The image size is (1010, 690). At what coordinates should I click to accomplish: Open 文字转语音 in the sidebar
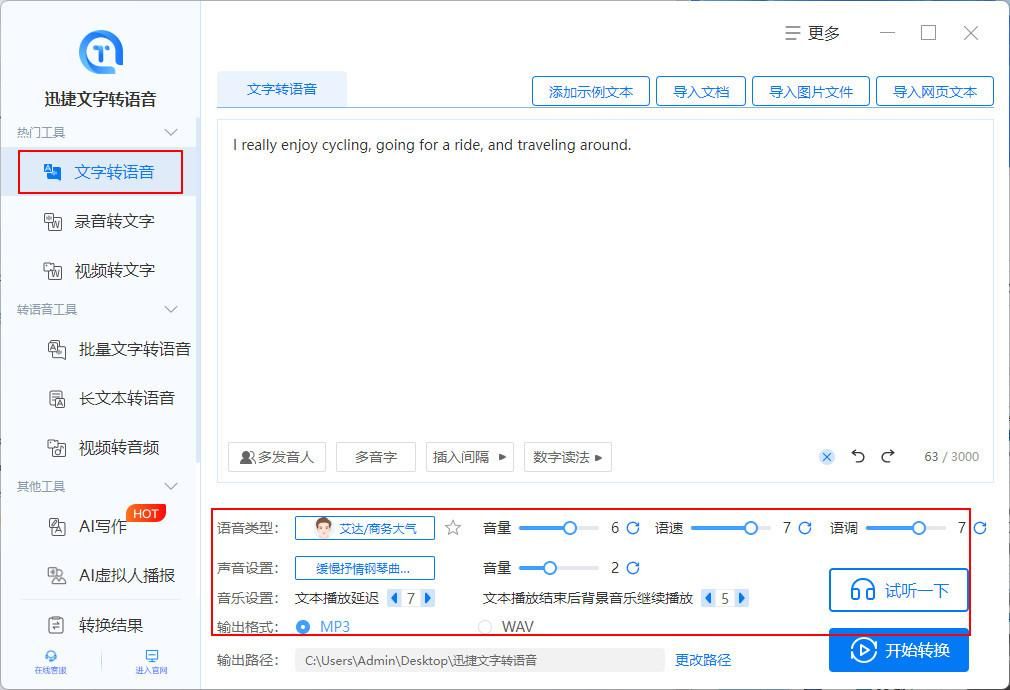click(x=100, y=172)
